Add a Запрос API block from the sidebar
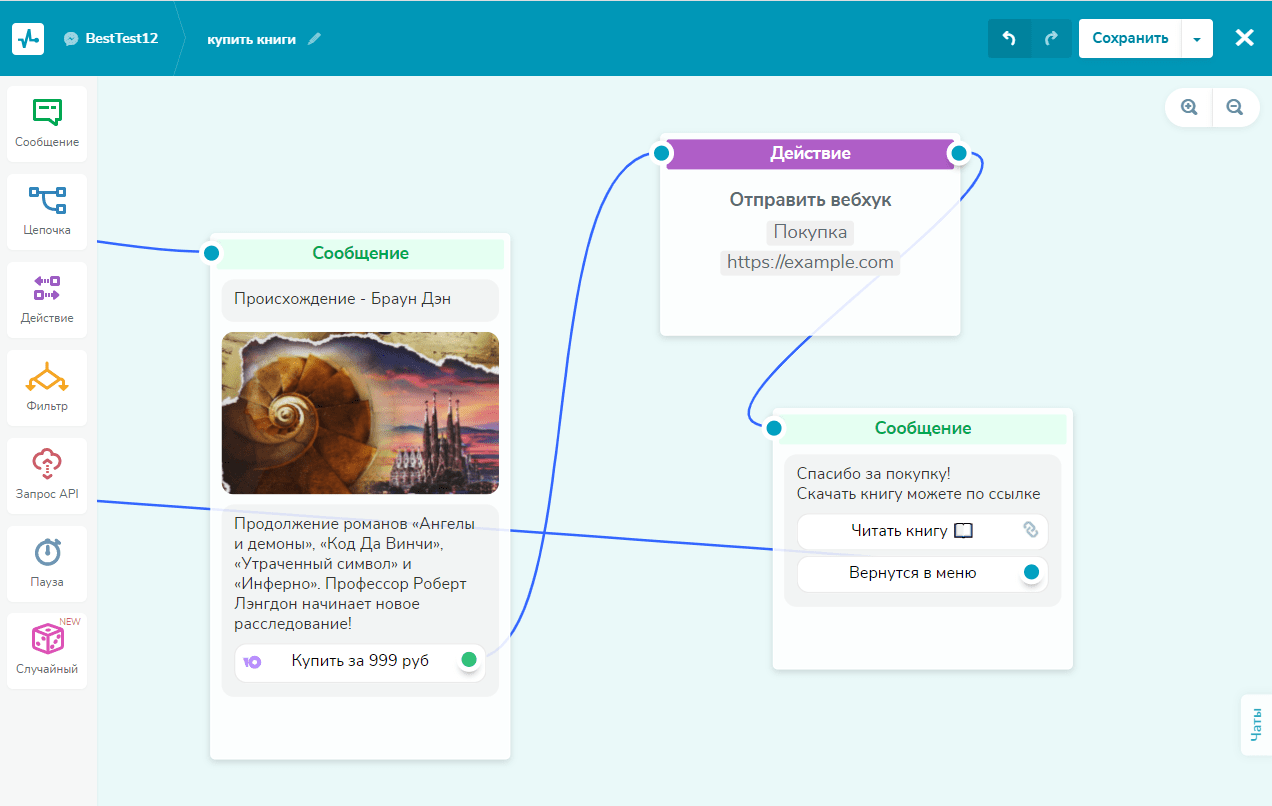The height and width of the screenshot is (806, 1272). (47, 476)
